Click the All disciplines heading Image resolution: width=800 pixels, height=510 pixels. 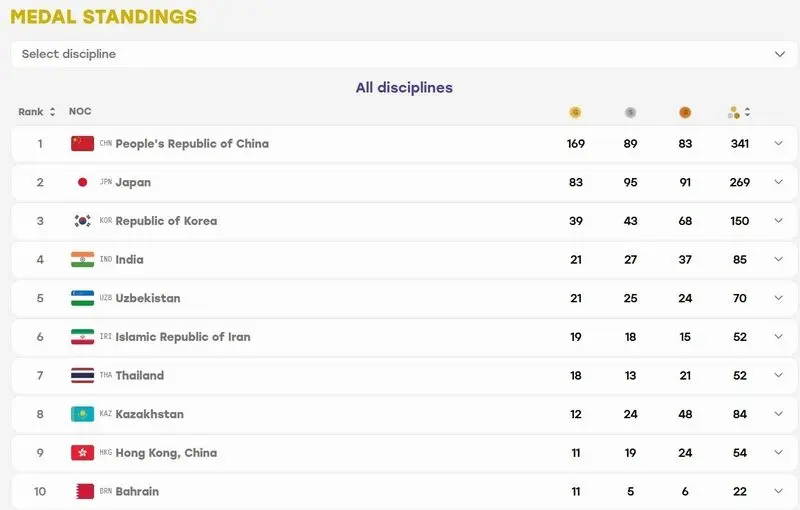pos(404,88)
